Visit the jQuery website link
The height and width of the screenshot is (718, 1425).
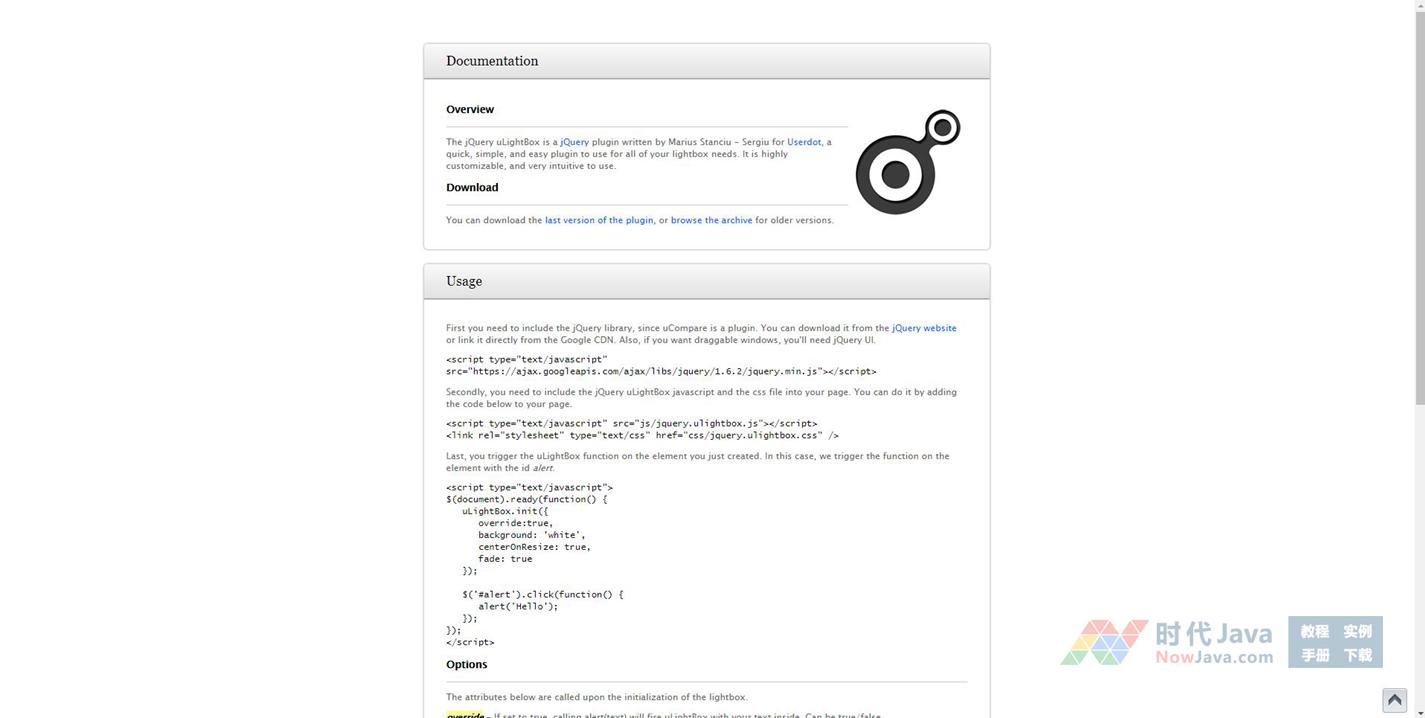[924, 328]
